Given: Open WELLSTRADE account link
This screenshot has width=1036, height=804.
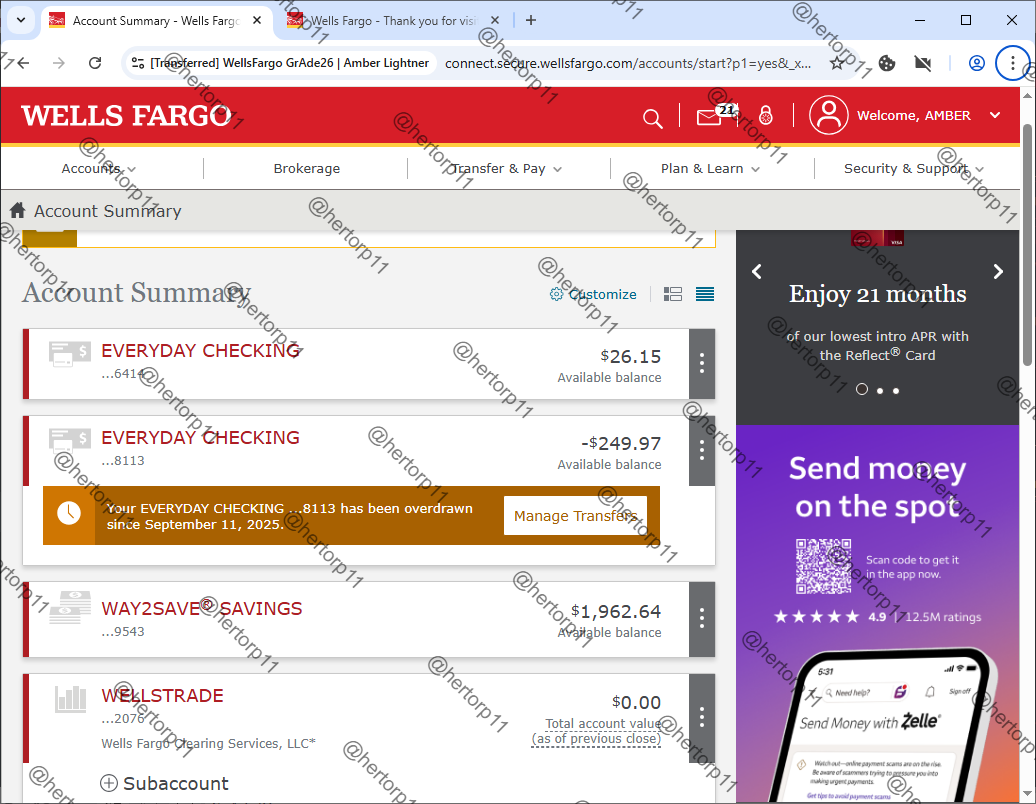Looking at the screenshot, I should pos(162,695).
